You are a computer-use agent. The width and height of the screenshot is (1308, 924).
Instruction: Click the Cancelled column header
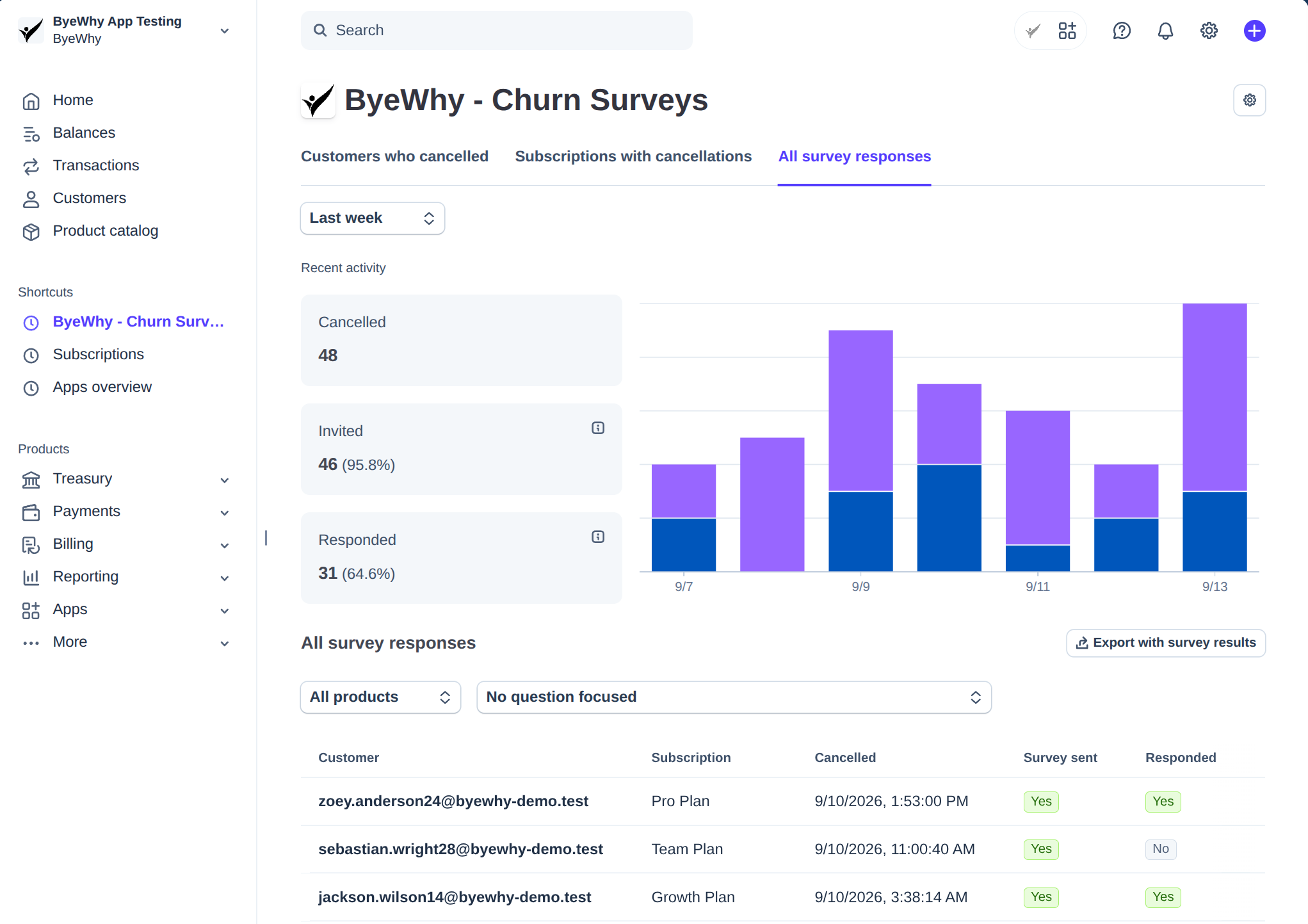tap(844, 758)
